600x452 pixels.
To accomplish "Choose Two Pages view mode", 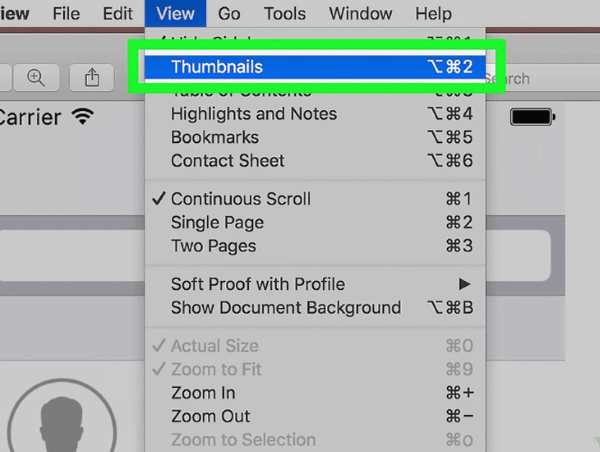I will coord(213,246).
